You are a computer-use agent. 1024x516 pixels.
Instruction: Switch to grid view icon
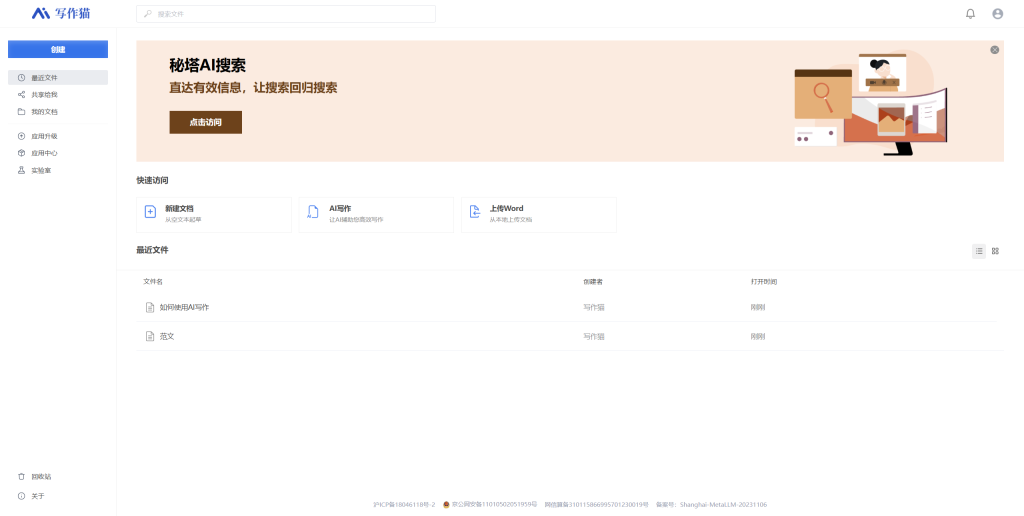tap(995, 251)
